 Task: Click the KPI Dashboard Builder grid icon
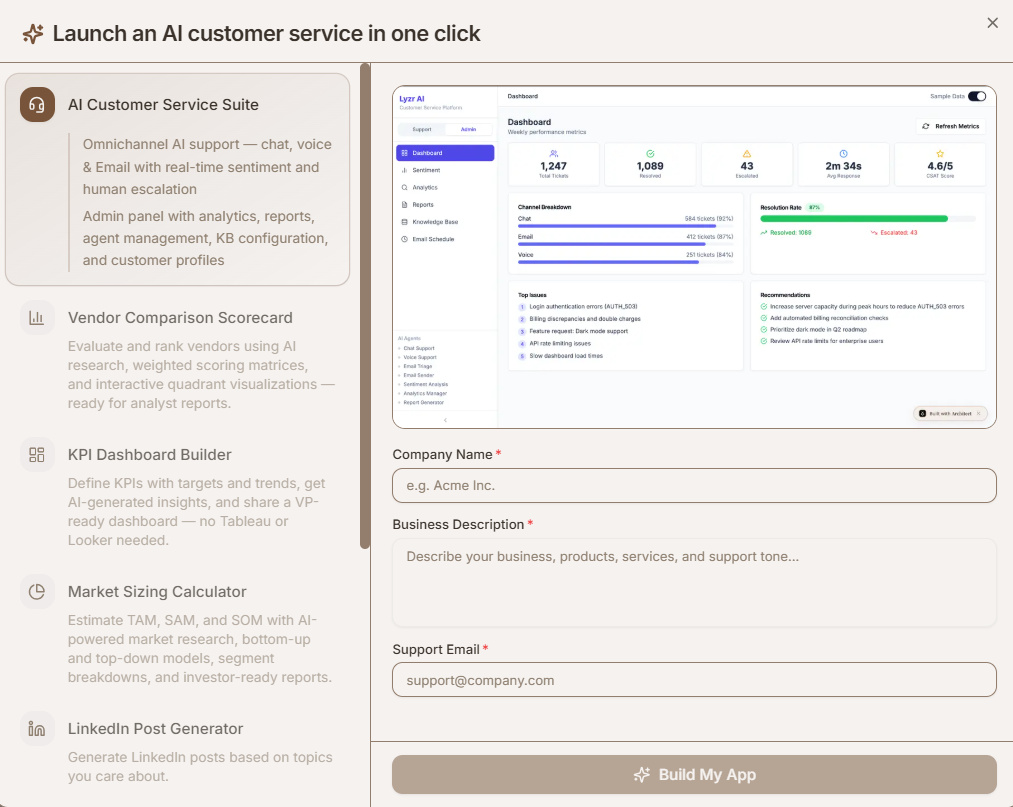pos(37,455)
